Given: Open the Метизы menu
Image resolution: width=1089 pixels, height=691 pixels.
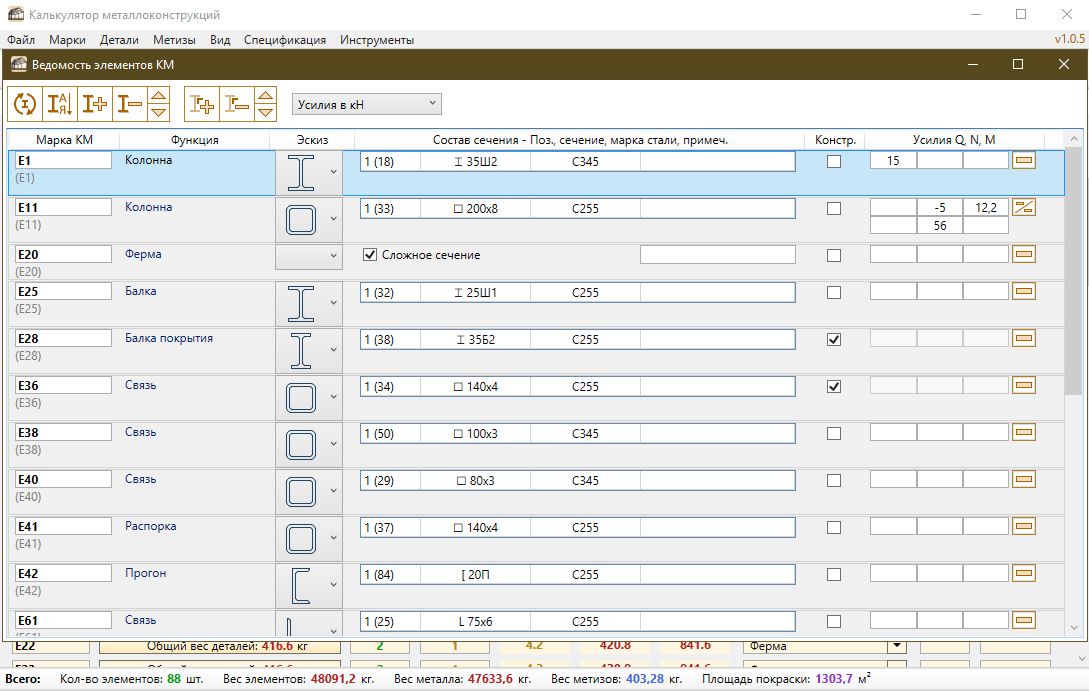Looking at the screenshot, I should [174, 40].
